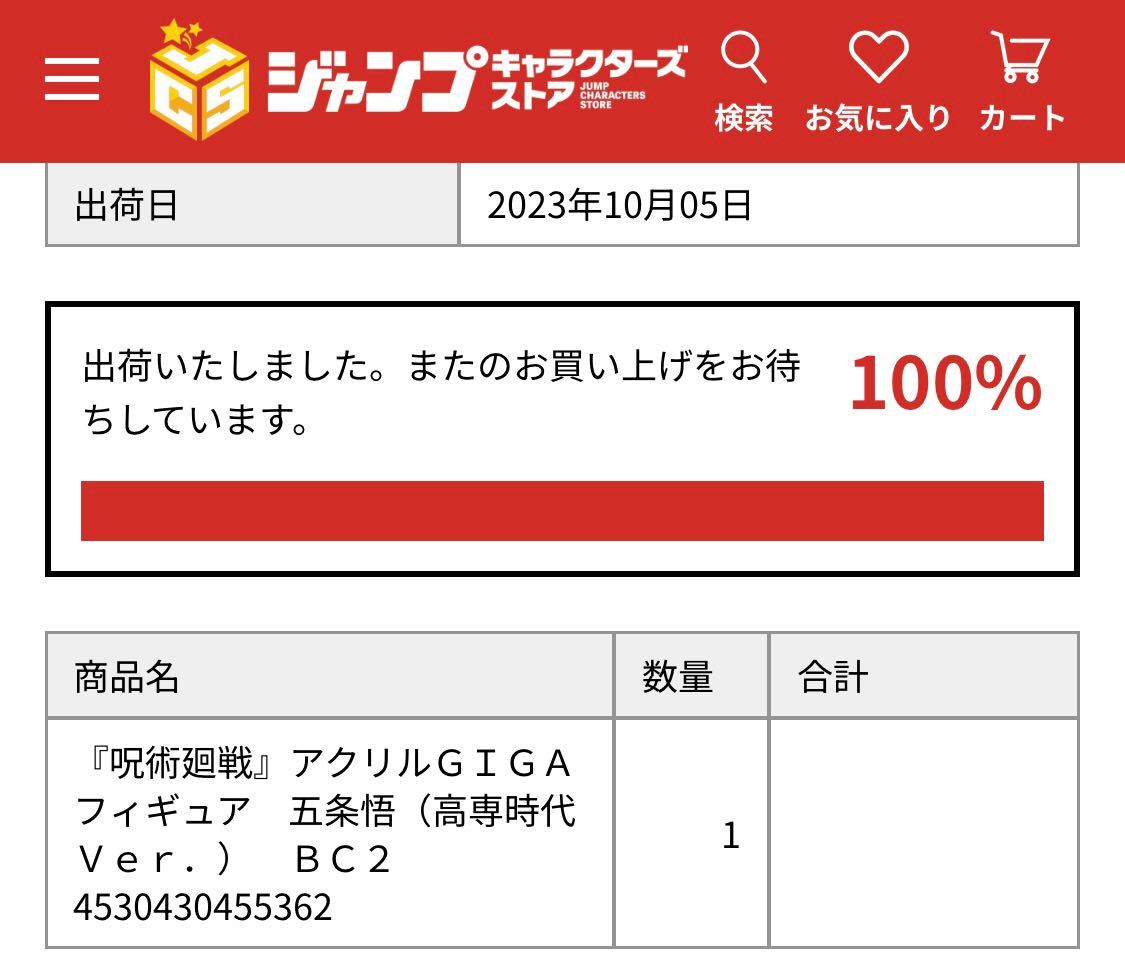Select the 検索 label under the search icon
The width and height of the screenshot is (1125, 969).
(x=746, y=117)
